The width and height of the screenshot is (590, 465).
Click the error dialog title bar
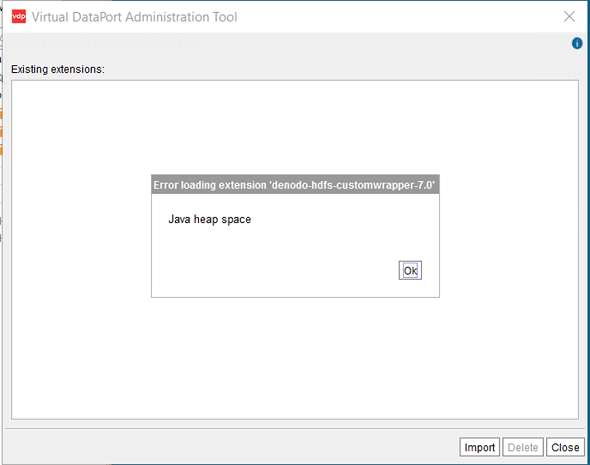pos(295,185)
